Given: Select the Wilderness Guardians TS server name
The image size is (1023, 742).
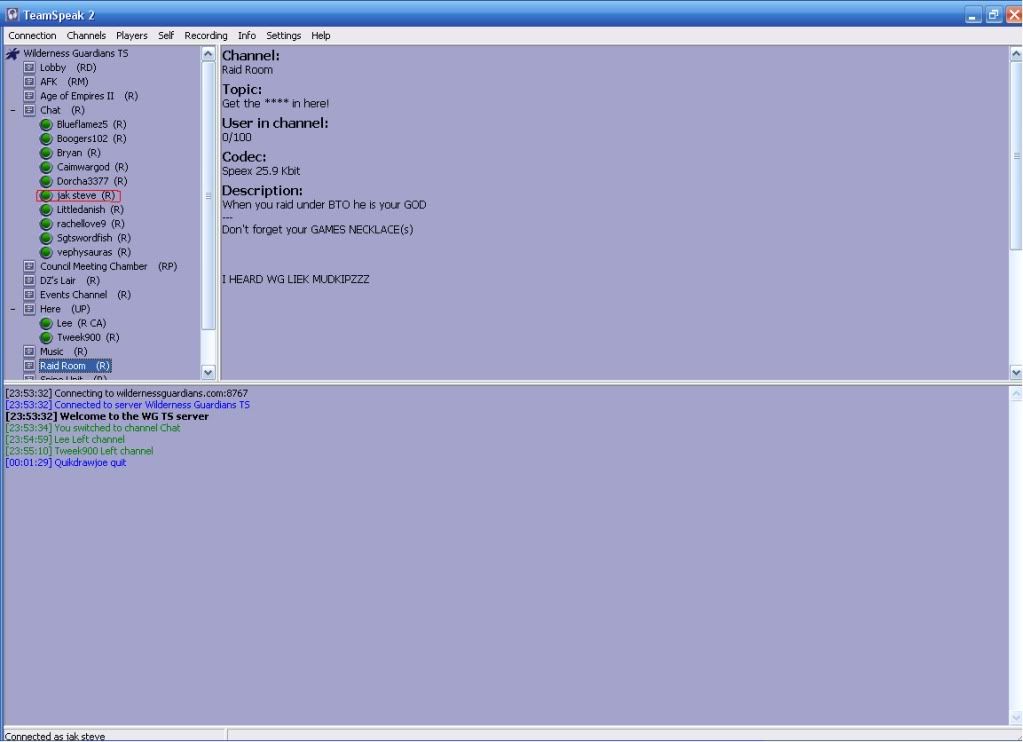Looking at the screenshot, I should click(x=76, y=54).
